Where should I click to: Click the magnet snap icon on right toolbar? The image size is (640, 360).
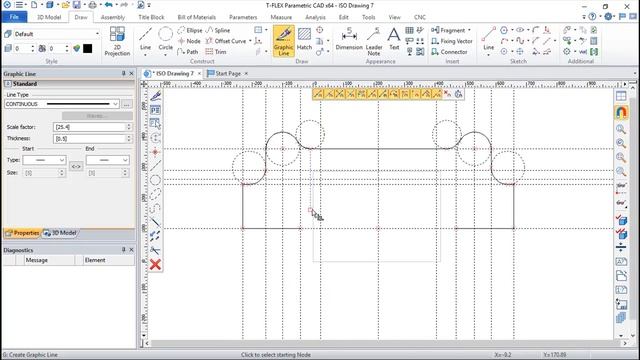coord(621,112)
